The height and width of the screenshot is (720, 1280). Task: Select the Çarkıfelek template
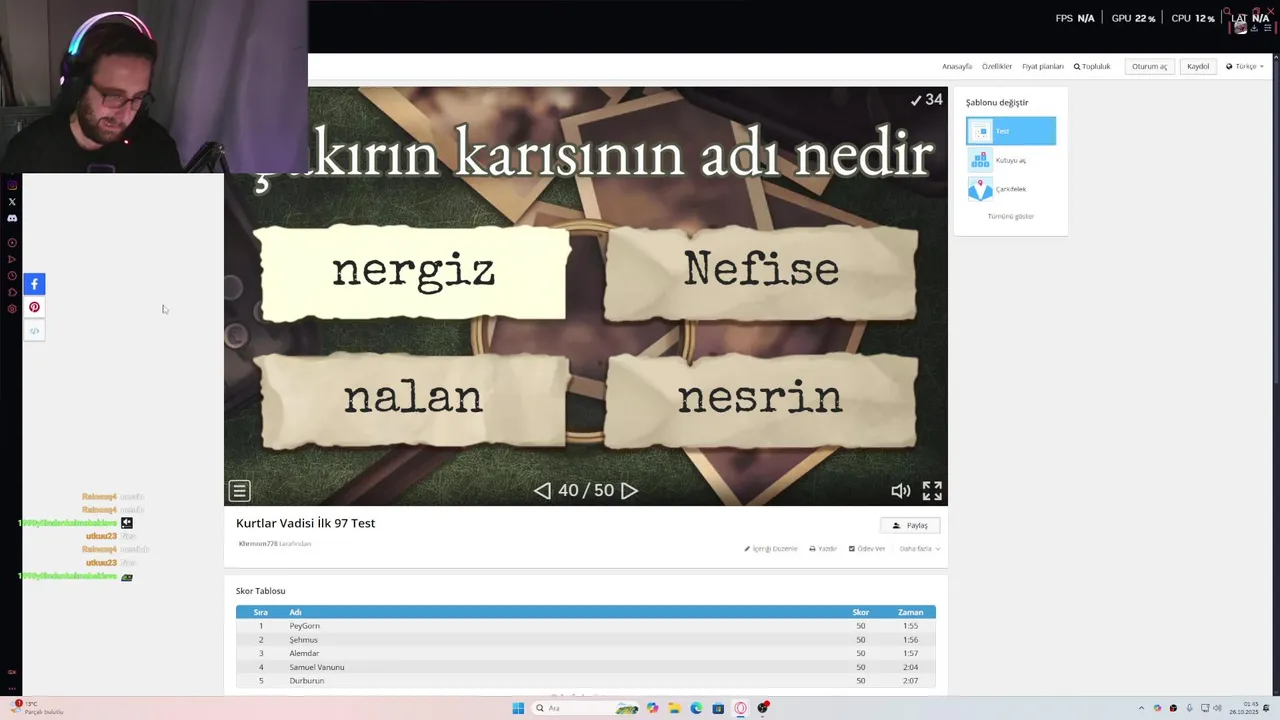click(x=1011, y=189)
